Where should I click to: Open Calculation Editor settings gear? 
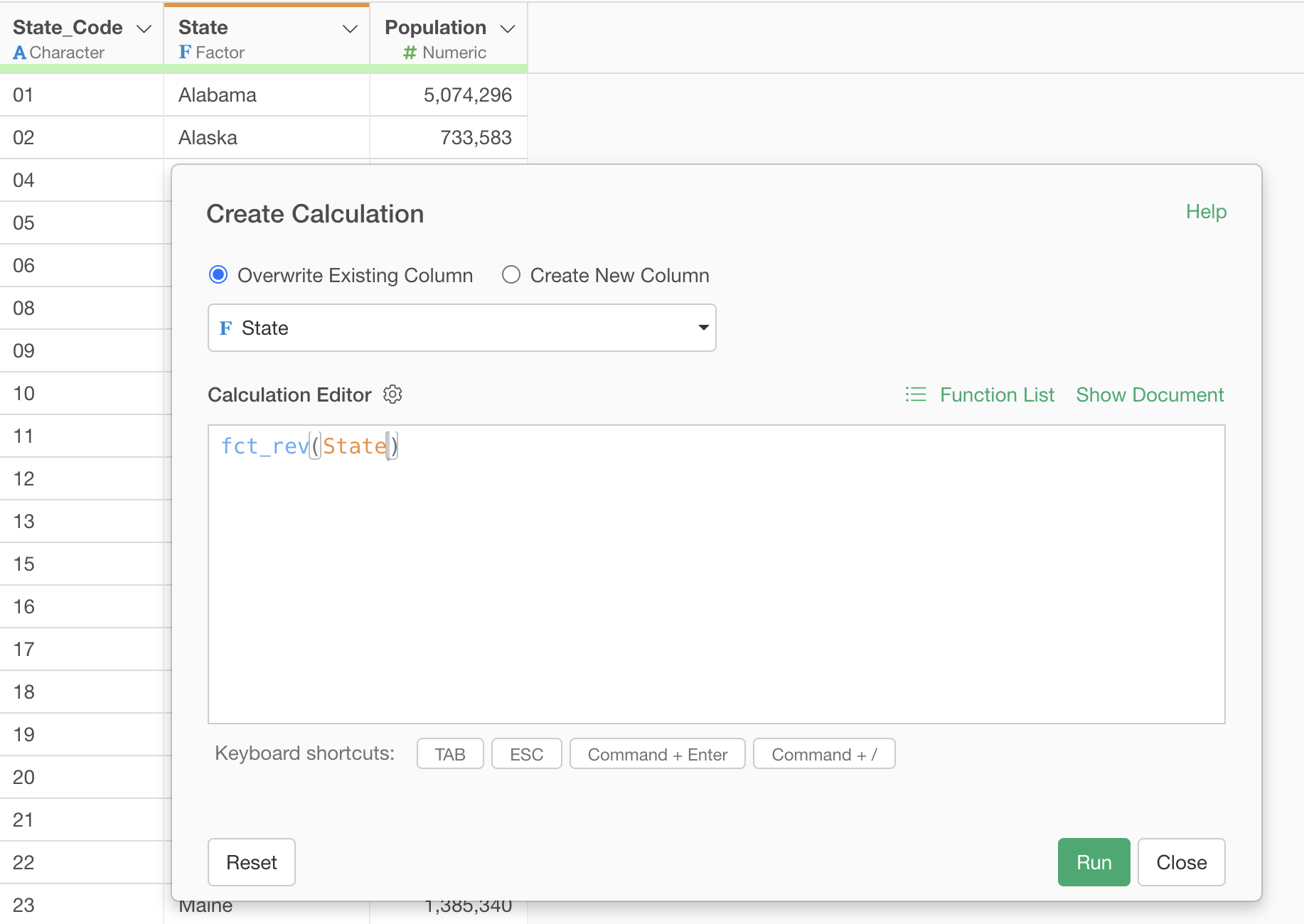pyautogui.click(x=392, y=394)
